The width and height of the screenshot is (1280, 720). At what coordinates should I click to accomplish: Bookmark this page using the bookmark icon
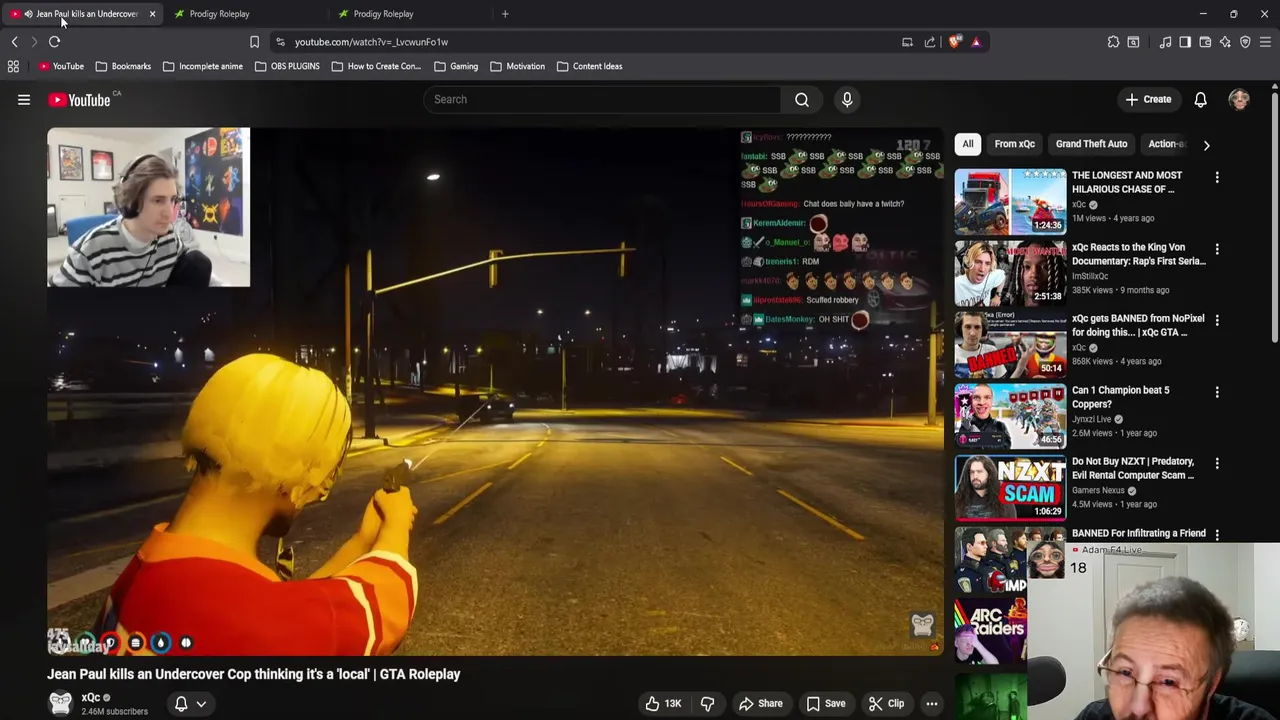pyautogui.click(x=254, y=42)
